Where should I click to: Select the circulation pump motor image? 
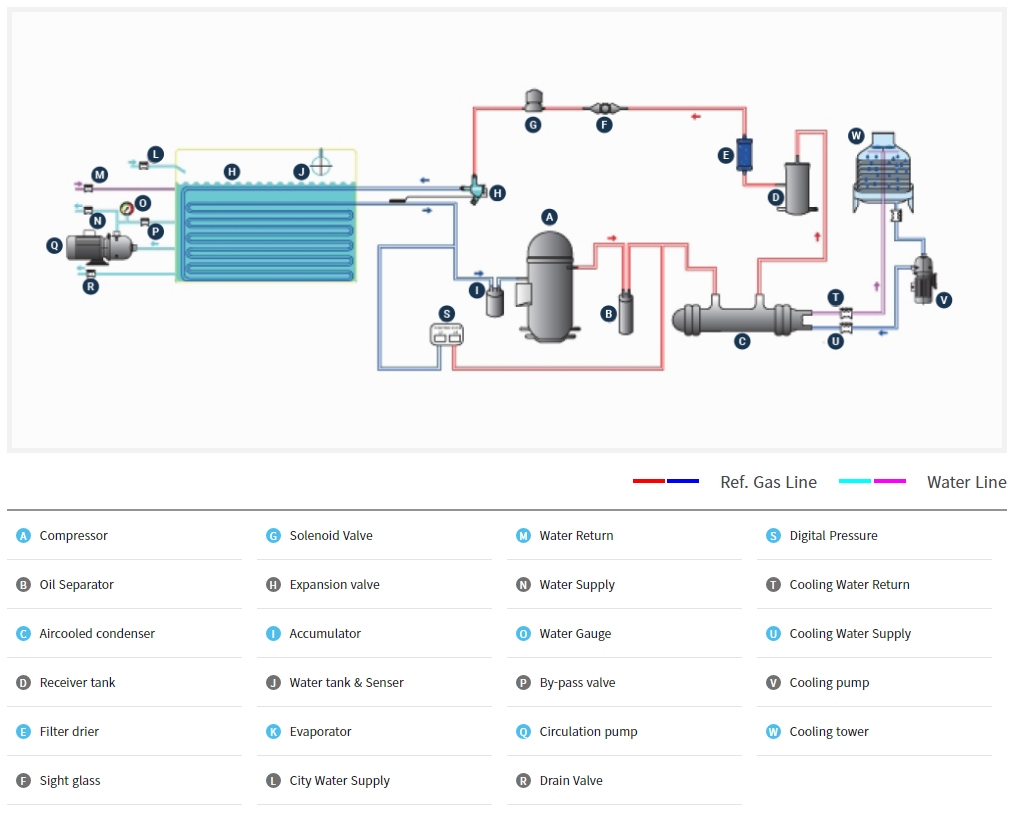point(96,246)
